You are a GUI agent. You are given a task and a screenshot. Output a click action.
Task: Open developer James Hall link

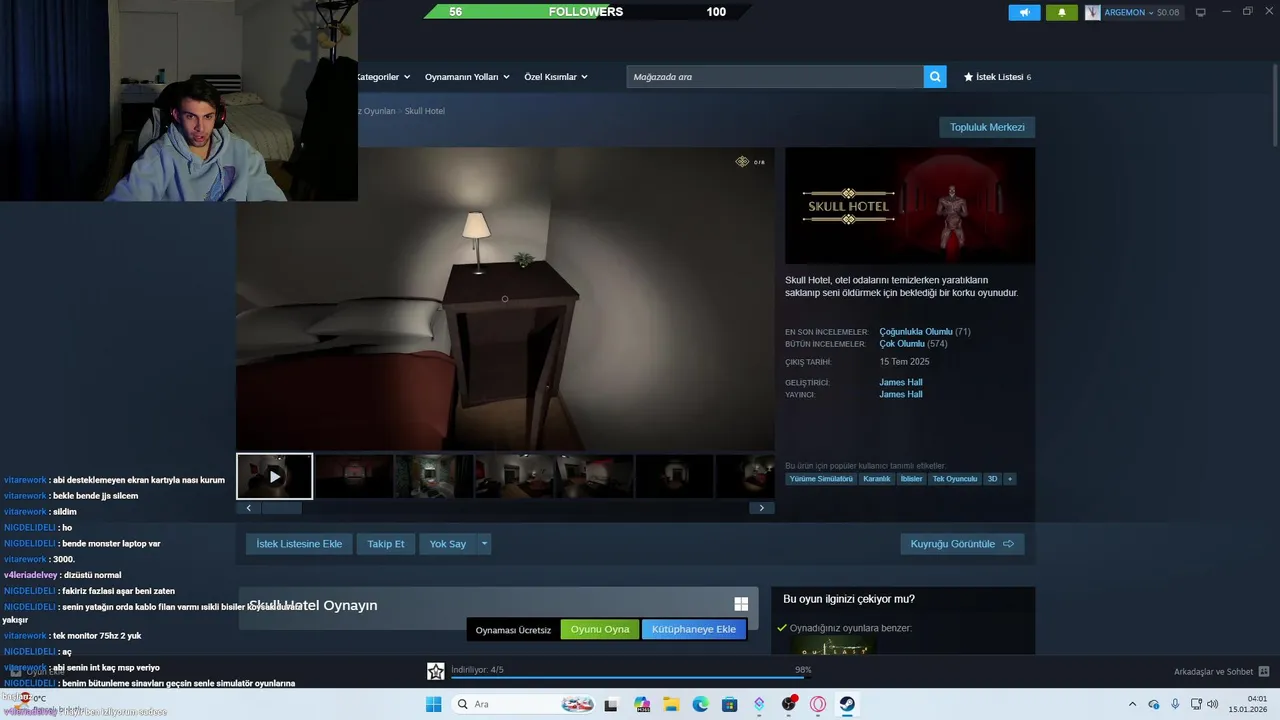(901, 382)
